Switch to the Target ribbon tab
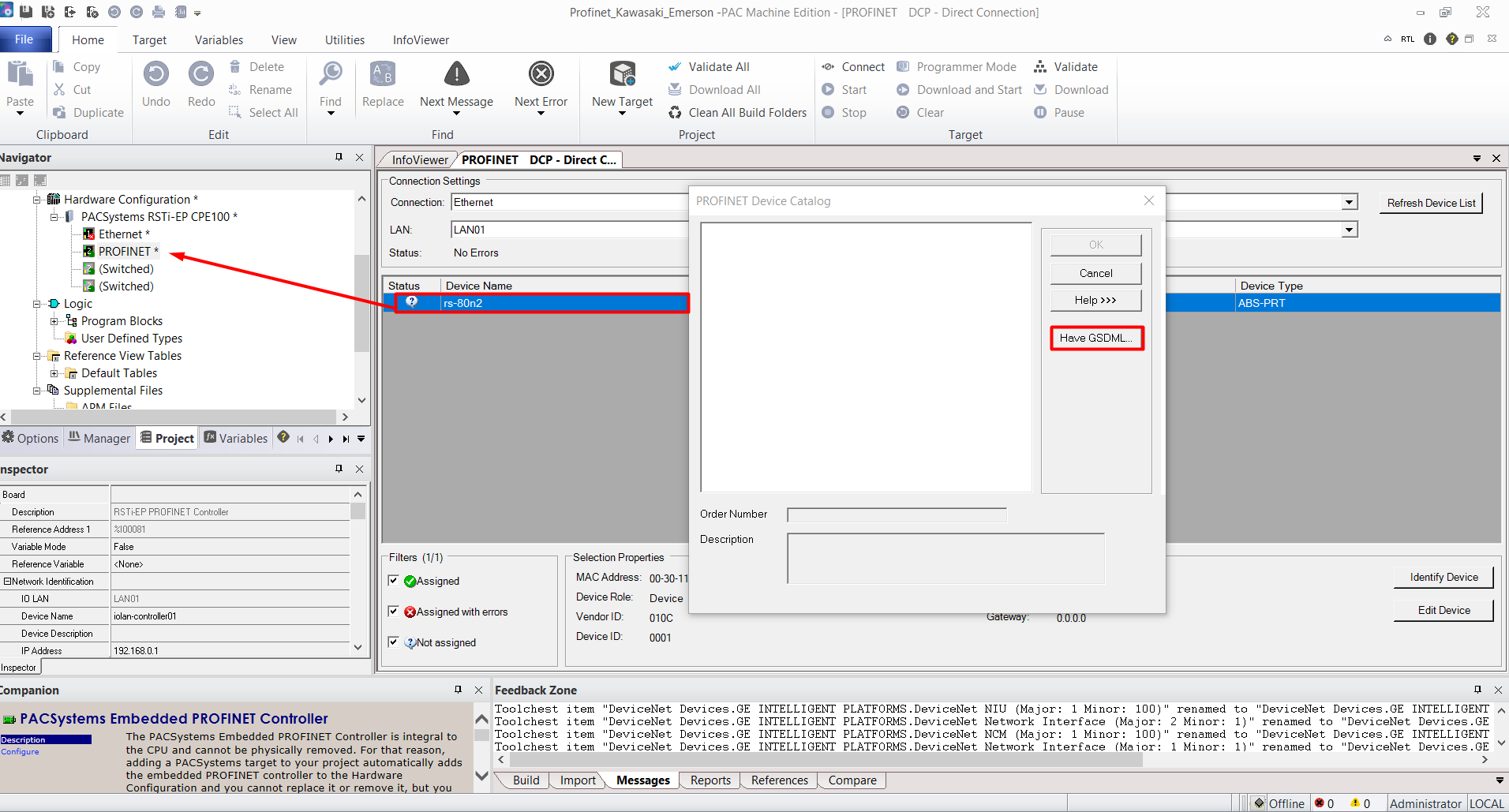Viewport: 1509px width, 812px height. click(x=149, y=39)
